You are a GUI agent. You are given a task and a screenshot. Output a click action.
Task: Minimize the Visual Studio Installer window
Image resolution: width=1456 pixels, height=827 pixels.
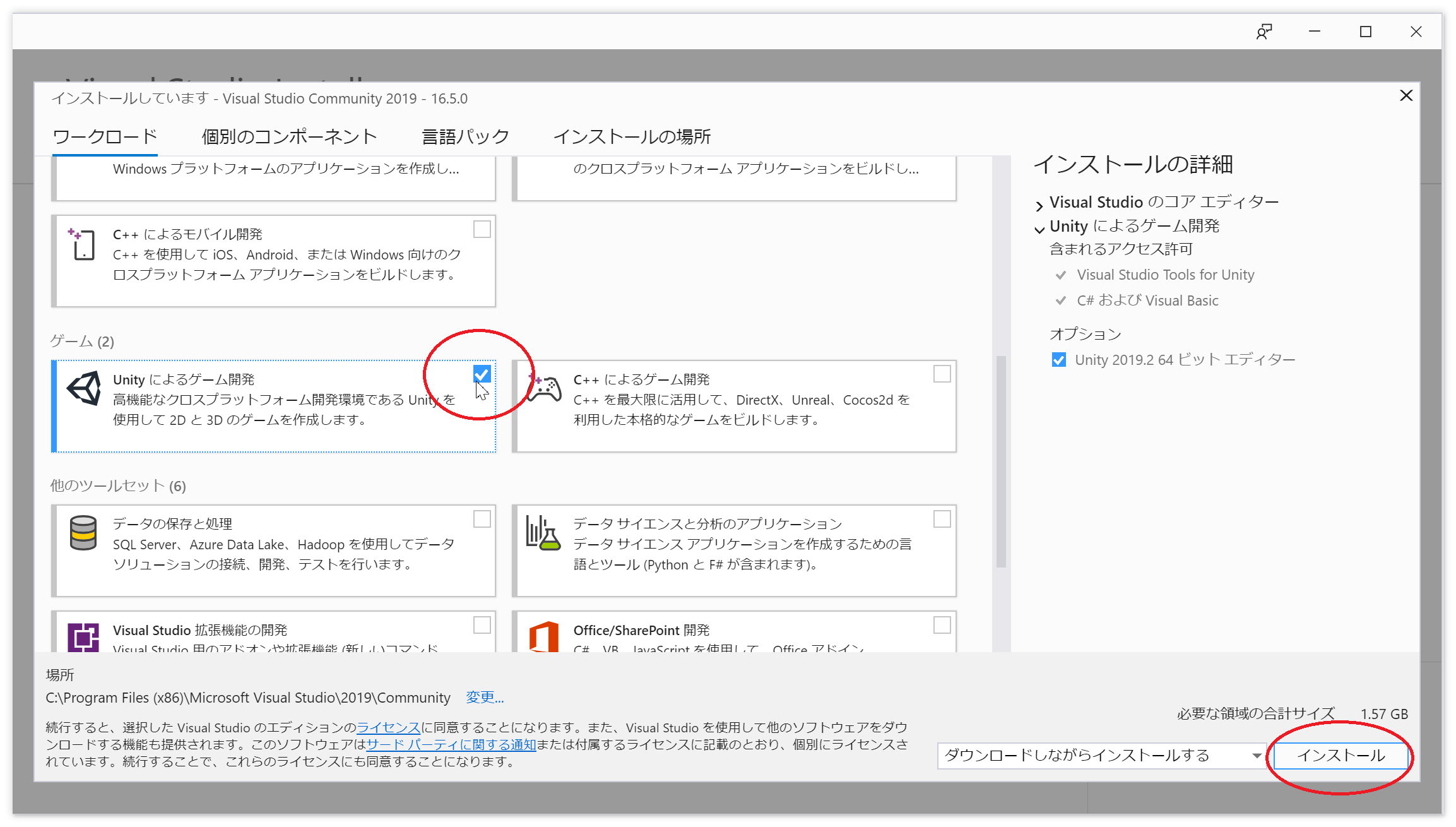pos(1315,32)
